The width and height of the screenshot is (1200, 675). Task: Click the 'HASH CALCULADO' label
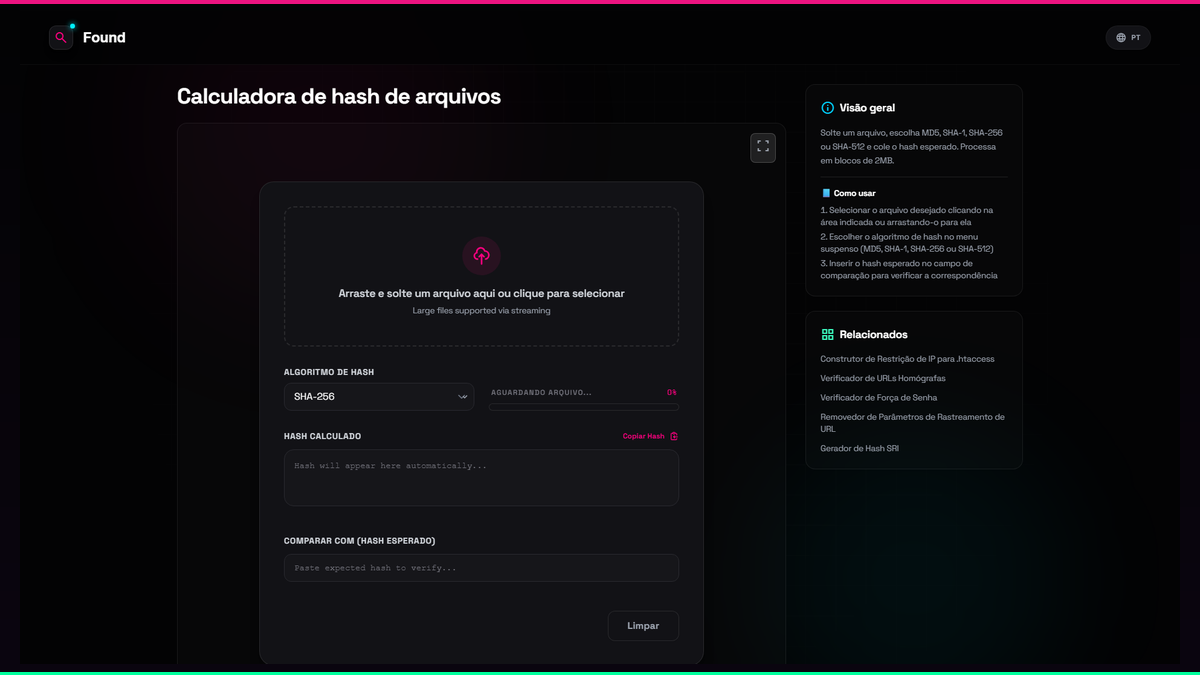click(322, 436)
